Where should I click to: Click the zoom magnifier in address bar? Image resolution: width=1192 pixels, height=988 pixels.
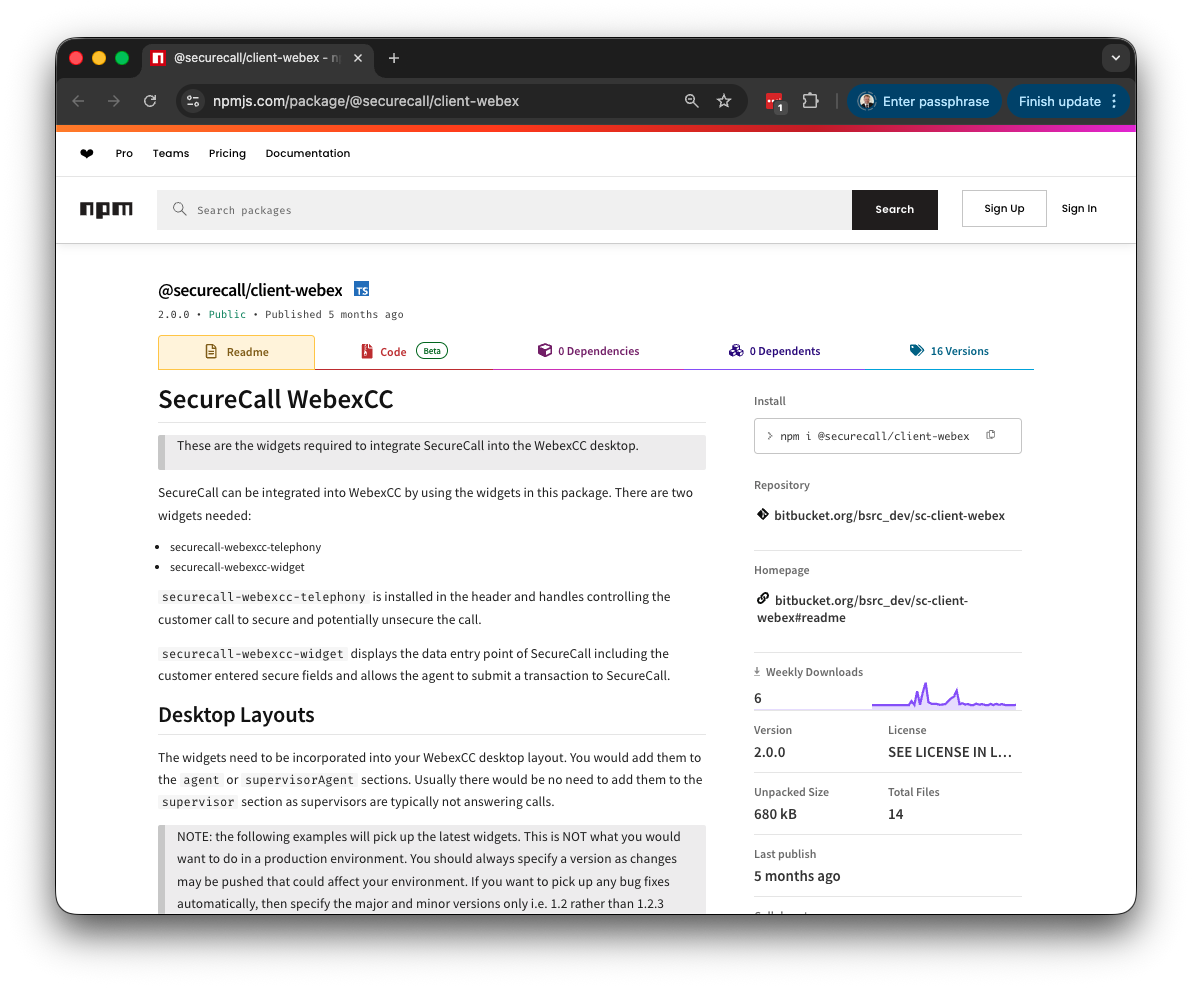pos(691,101)
